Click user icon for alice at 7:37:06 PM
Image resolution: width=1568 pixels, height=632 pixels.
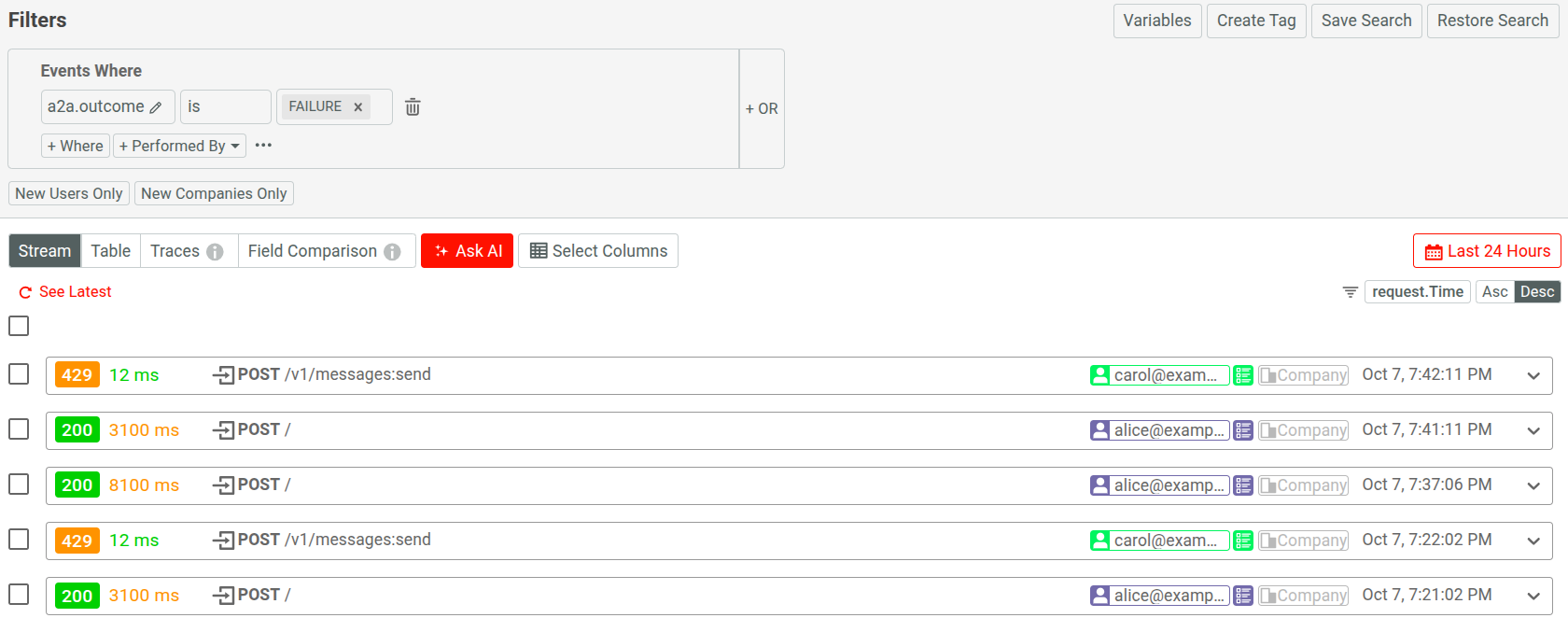click(x=1099, y=485)
